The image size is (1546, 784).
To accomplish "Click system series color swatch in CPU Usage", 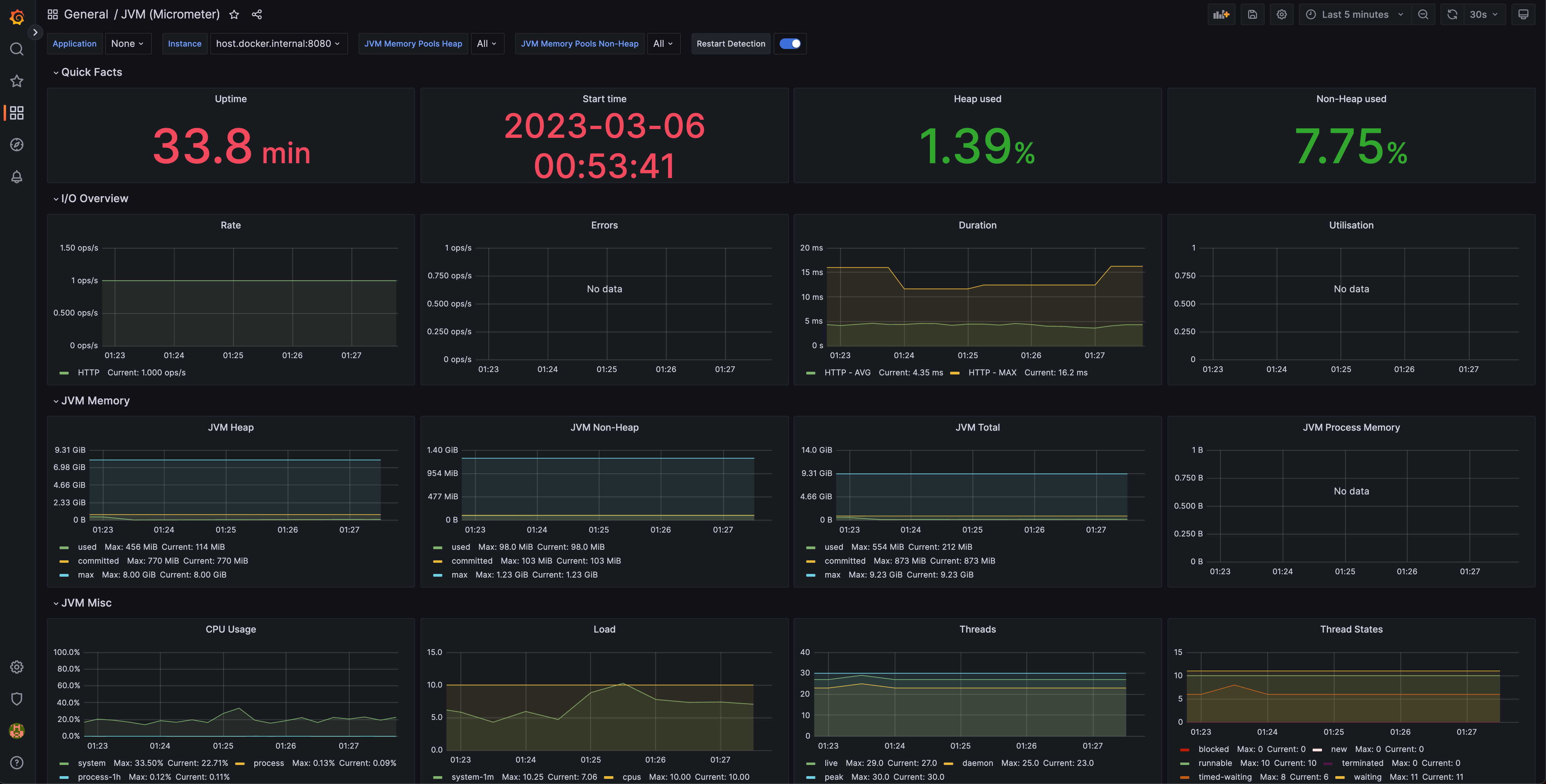I will click(64, 764).
